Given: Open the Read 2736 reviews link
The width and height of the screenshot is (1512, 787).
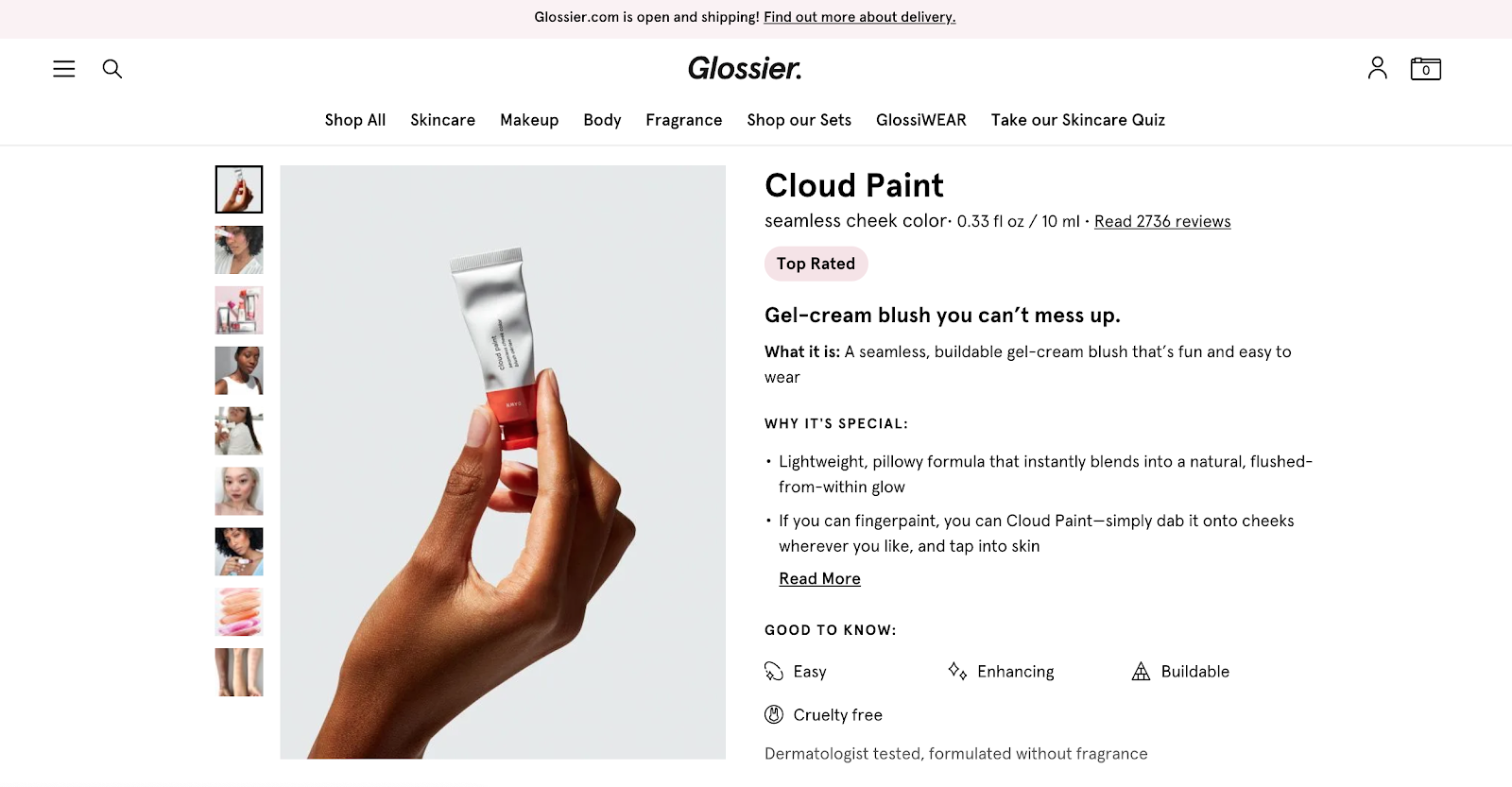Looking at the screenshot, I should pos(1162,221).
